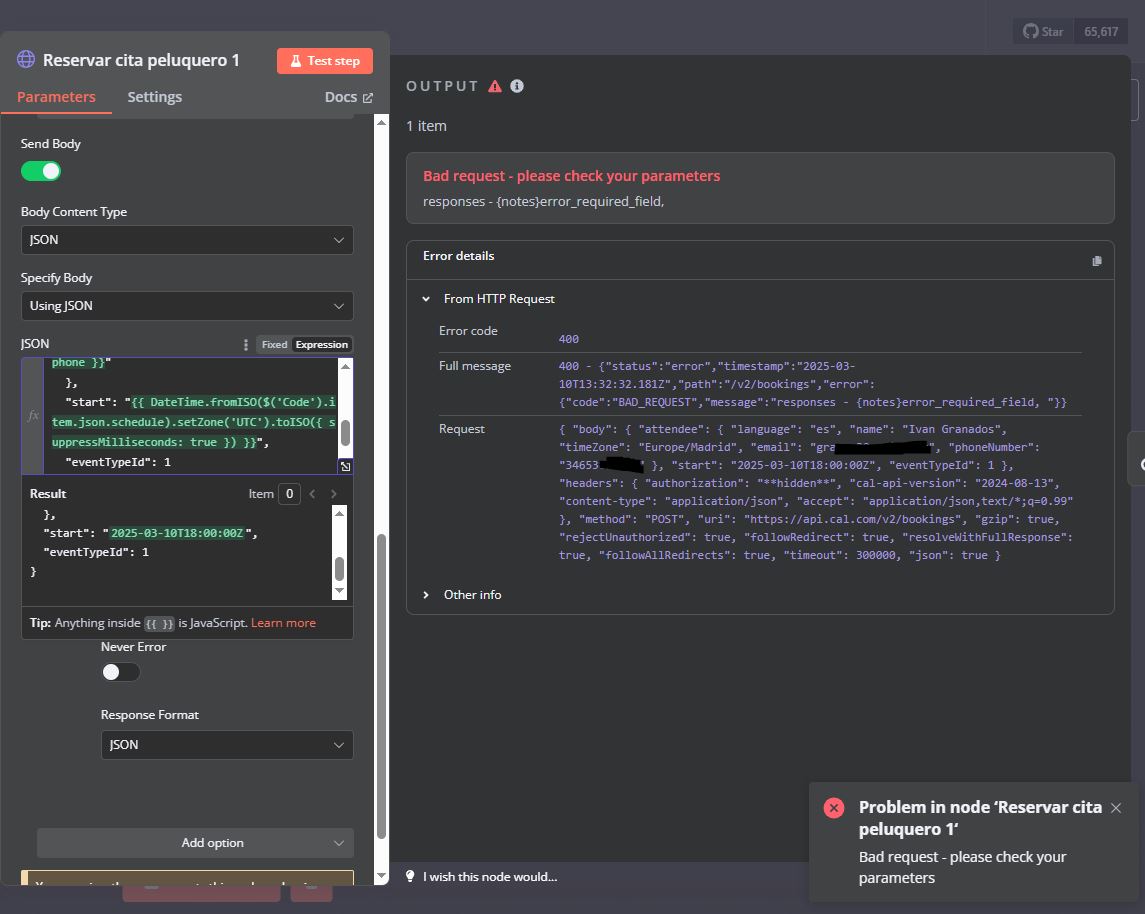The height and width of the screenshot is (914, 1145).
Task: Click the globe icon of the HTTP node
Action: pos(26,59)
